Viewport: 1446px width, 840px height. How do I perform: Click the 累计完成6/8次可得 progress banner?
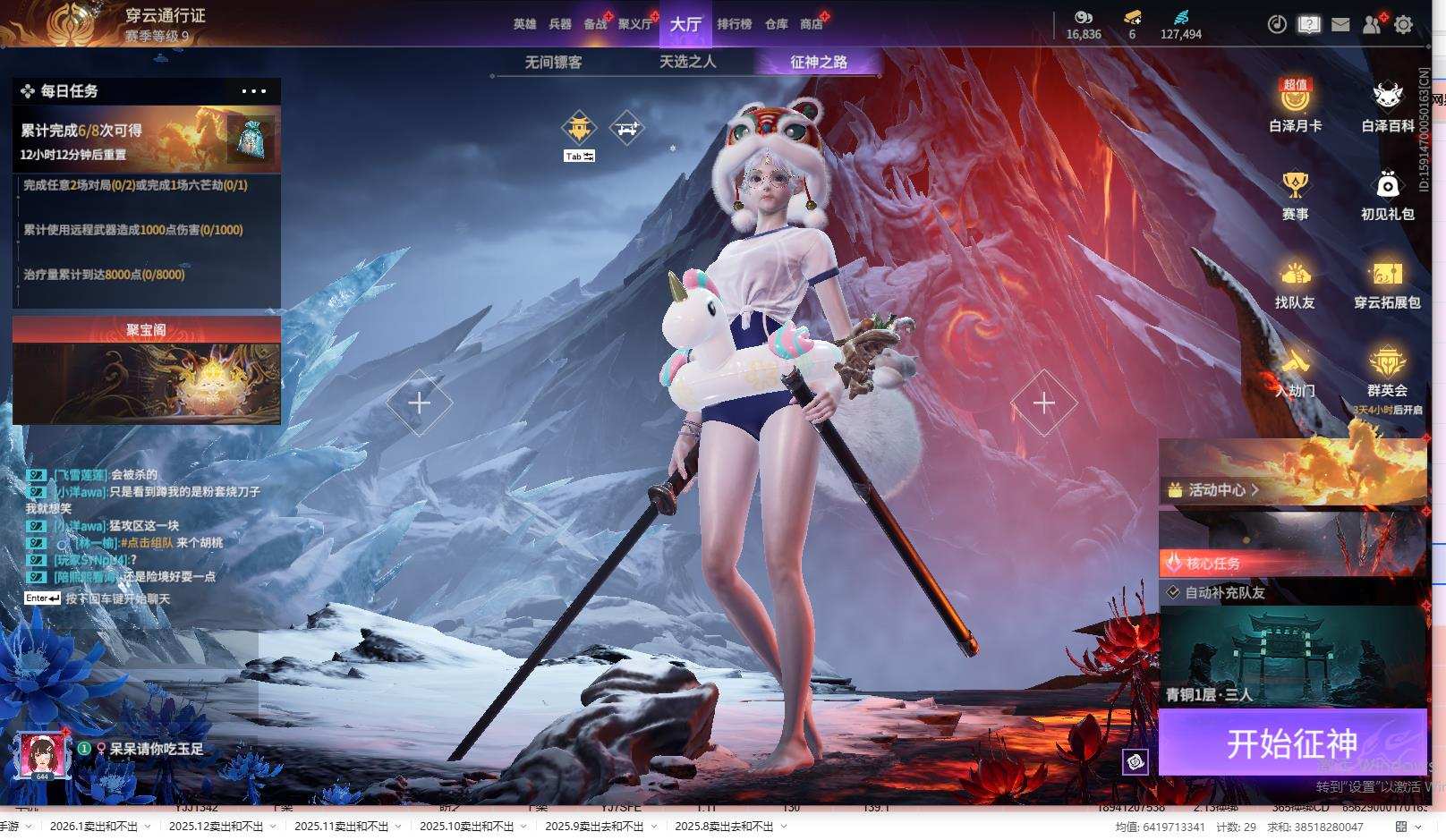147,140
